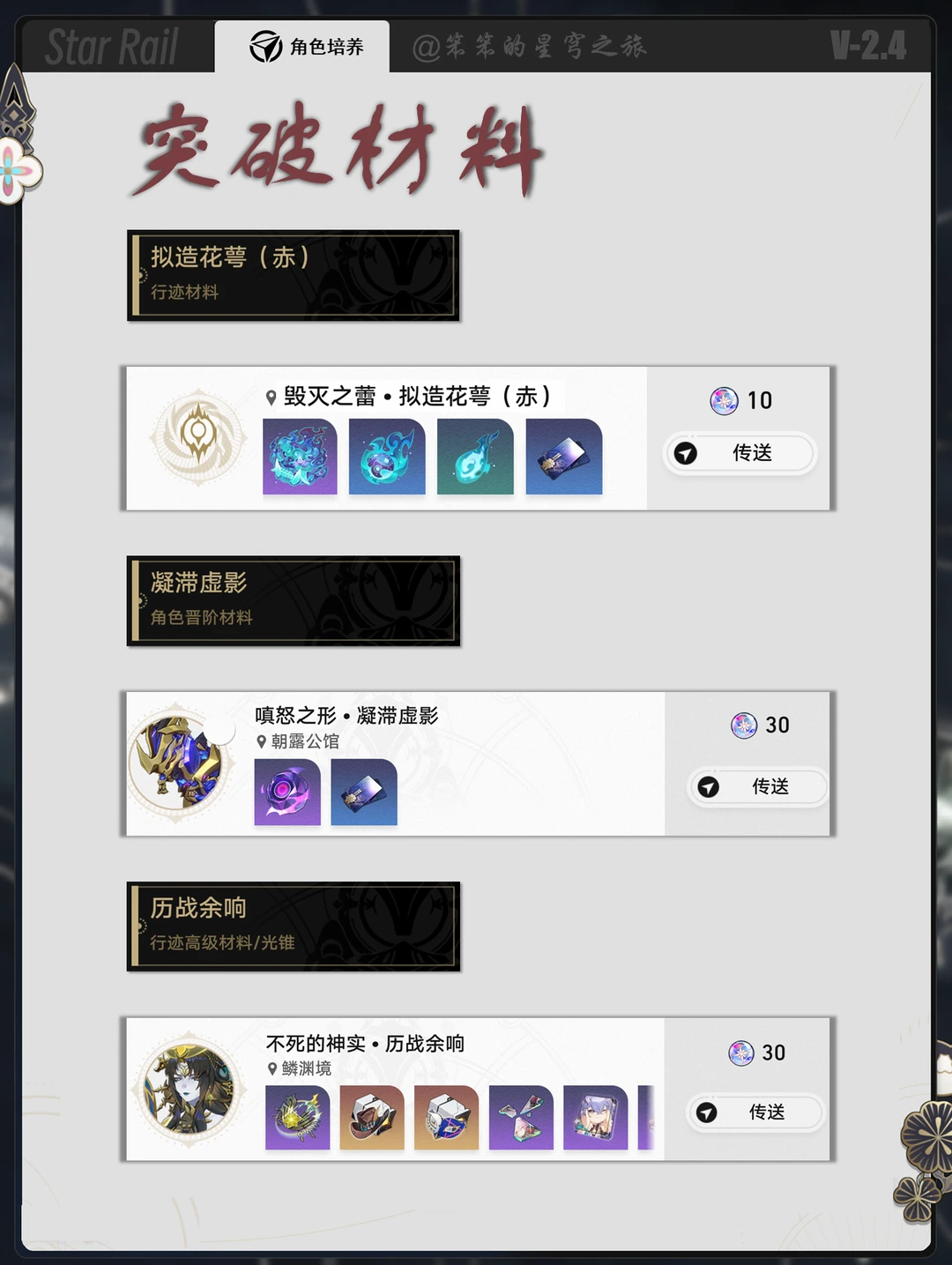Click the cowboy hat relic box icon
Viewport: 952px width, 1265px height.
click(372, 1118)
